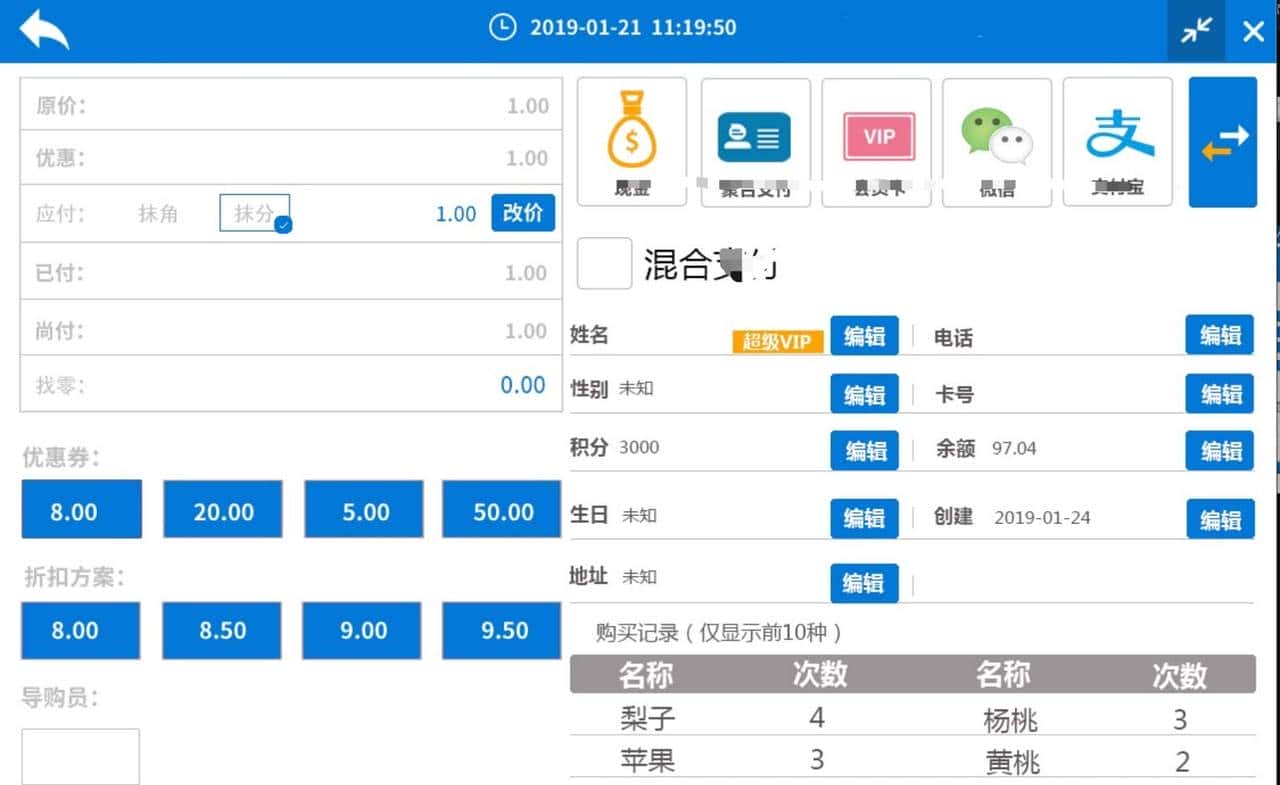Enable the 混合支付 mixed payment checkbox
Image resolution: width=1280 pixels, height=785 pixels.
point(604,263)
